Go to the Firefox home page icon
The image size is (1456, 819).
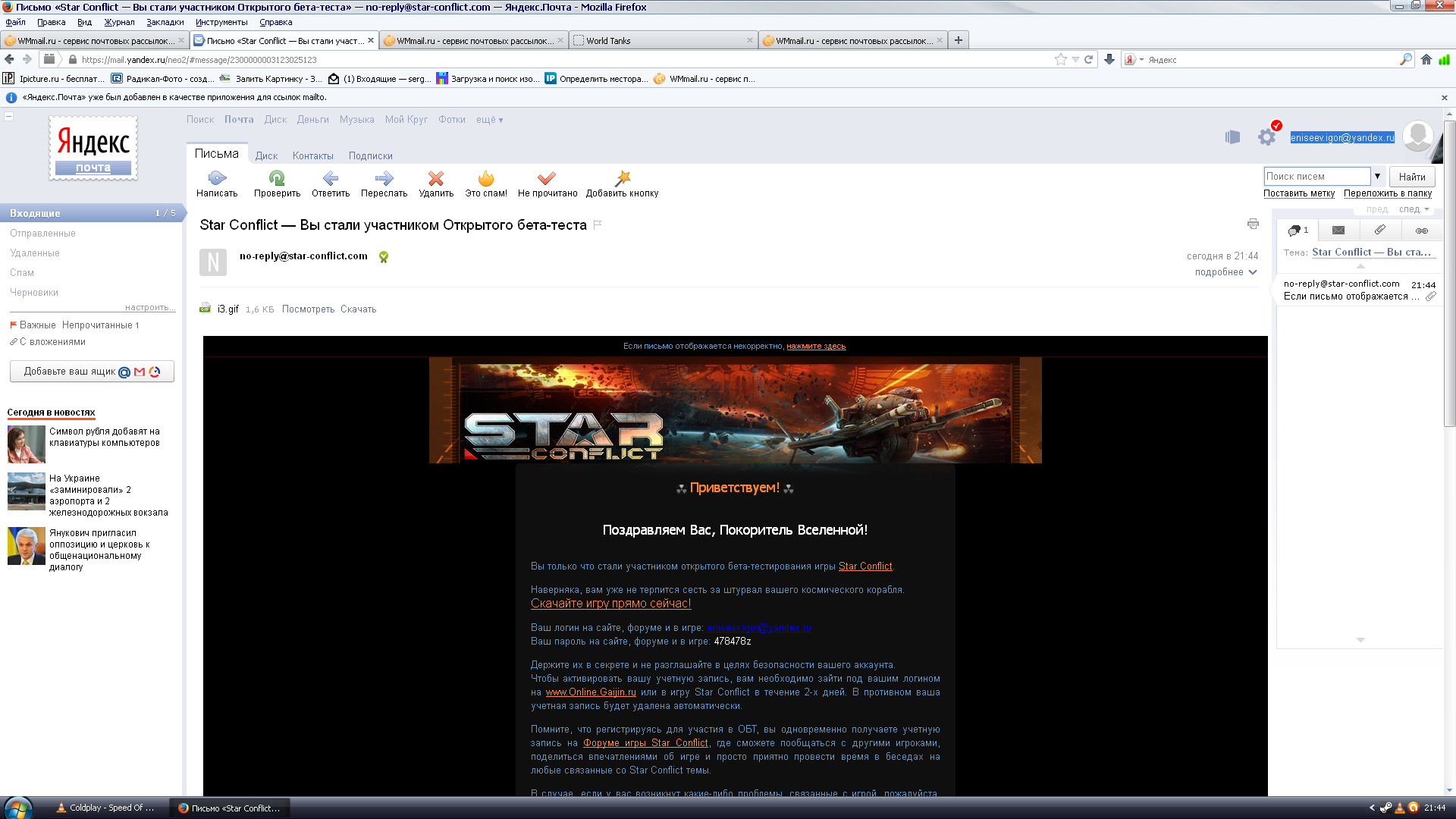pos(1426,59)
